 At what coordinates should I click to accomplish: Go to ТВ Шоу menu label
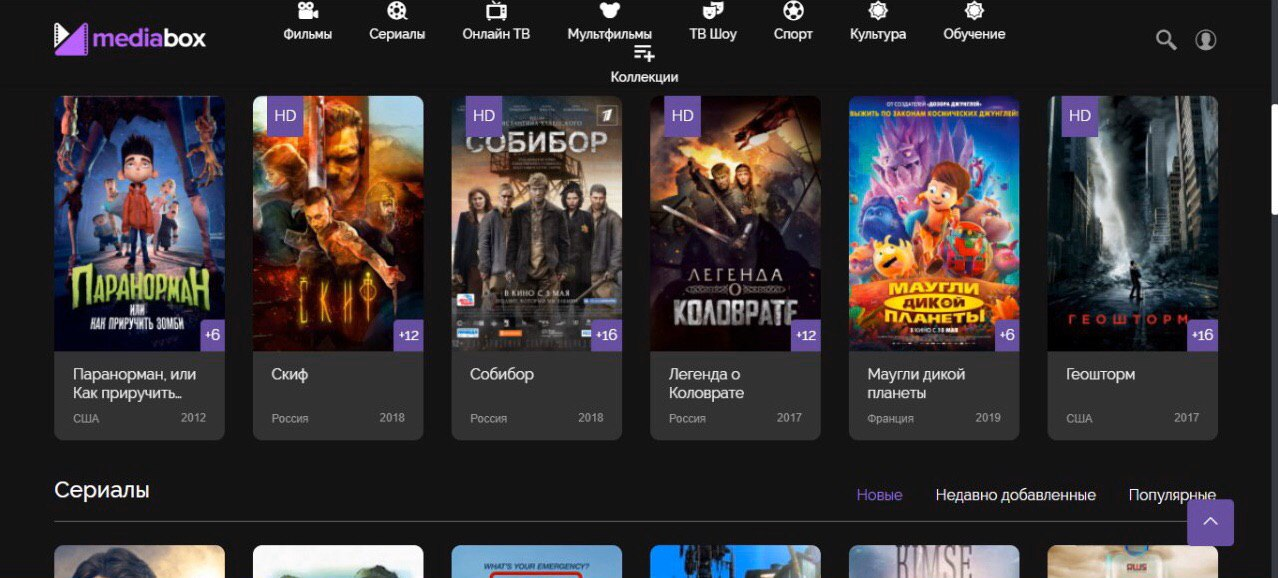coord(713,34)
